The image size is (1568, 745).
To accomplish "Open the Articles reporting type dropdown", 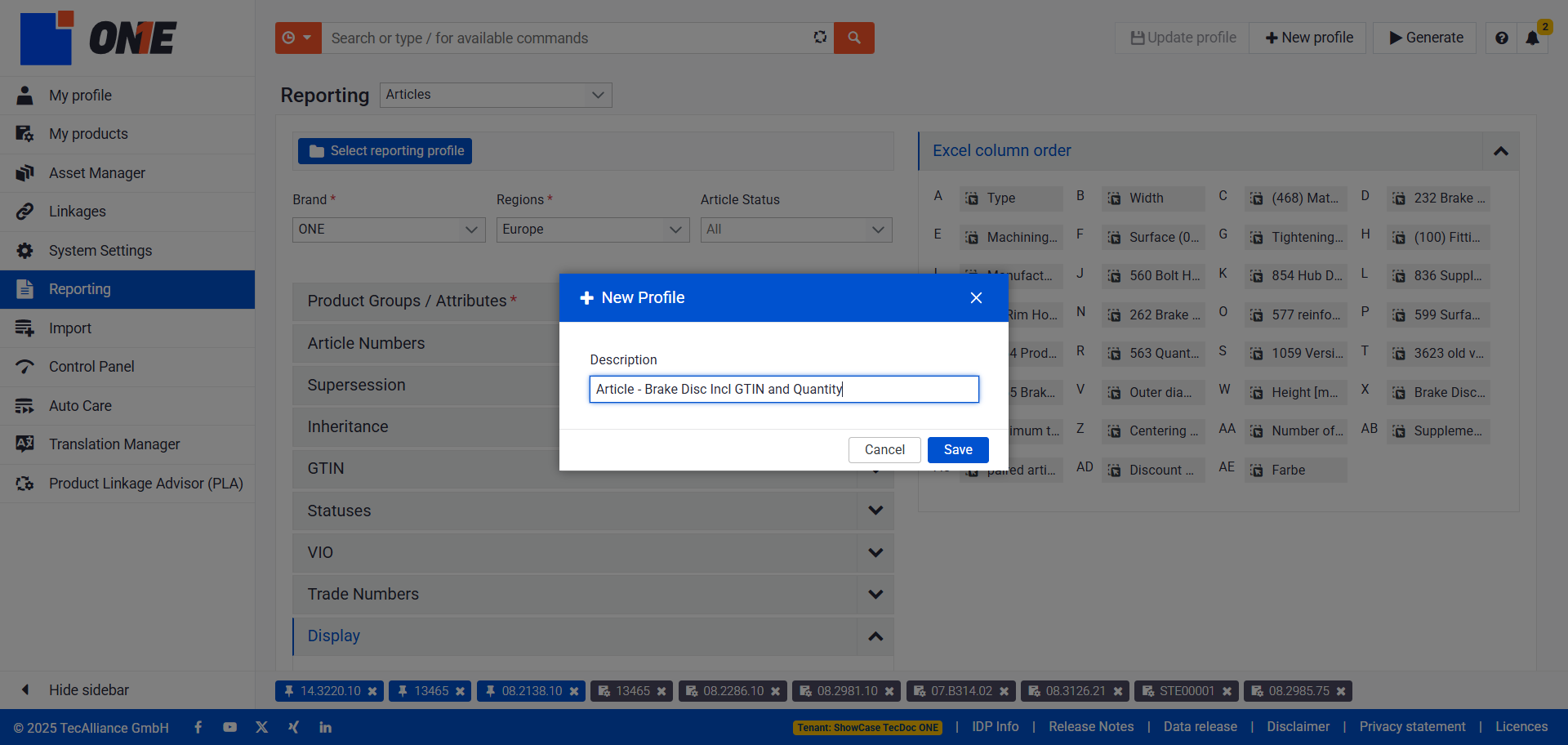I will (x=496, y=95).
